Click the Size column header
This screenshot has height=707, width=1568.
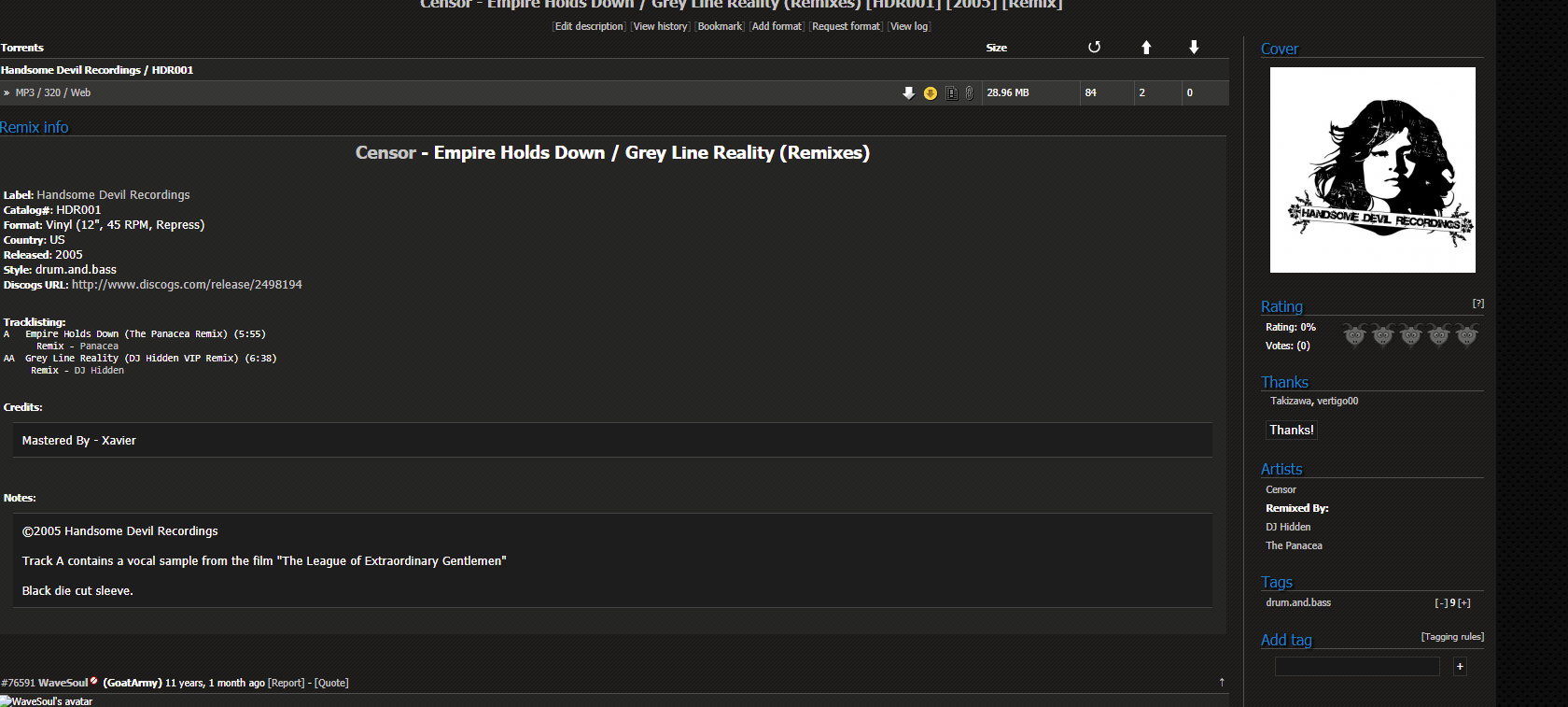coord(996,48)
